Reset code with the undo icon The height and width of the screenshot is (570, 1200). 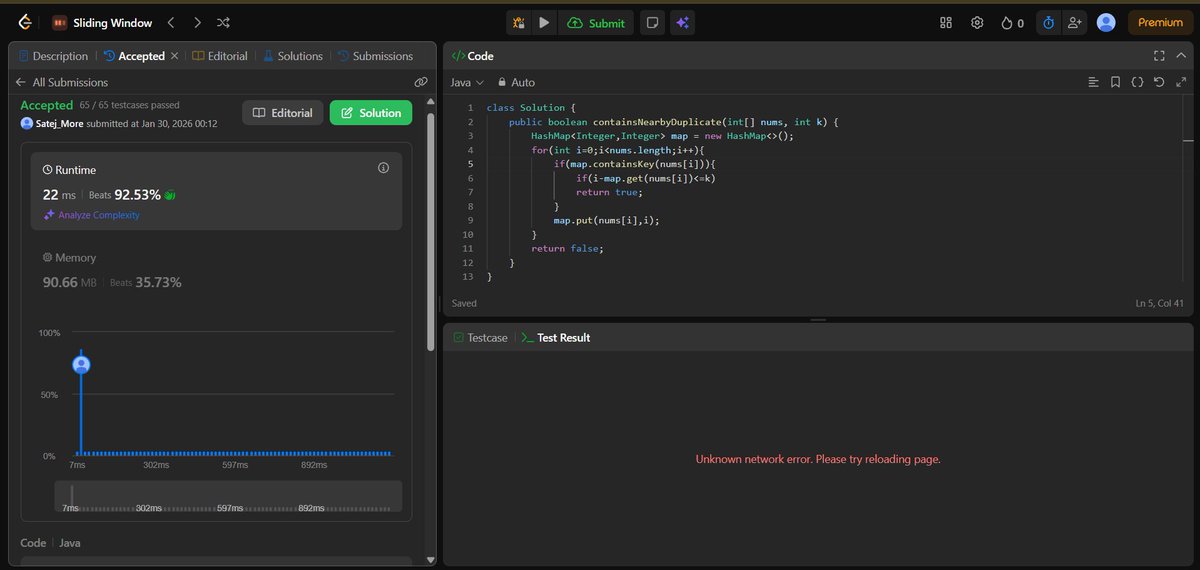1159,82
